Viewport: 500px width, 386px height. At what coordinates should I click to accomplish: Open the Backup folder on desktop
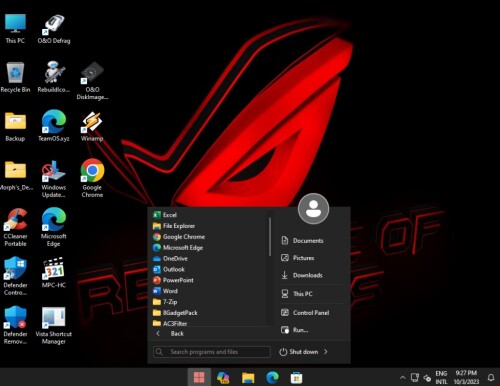pos(15,127)
